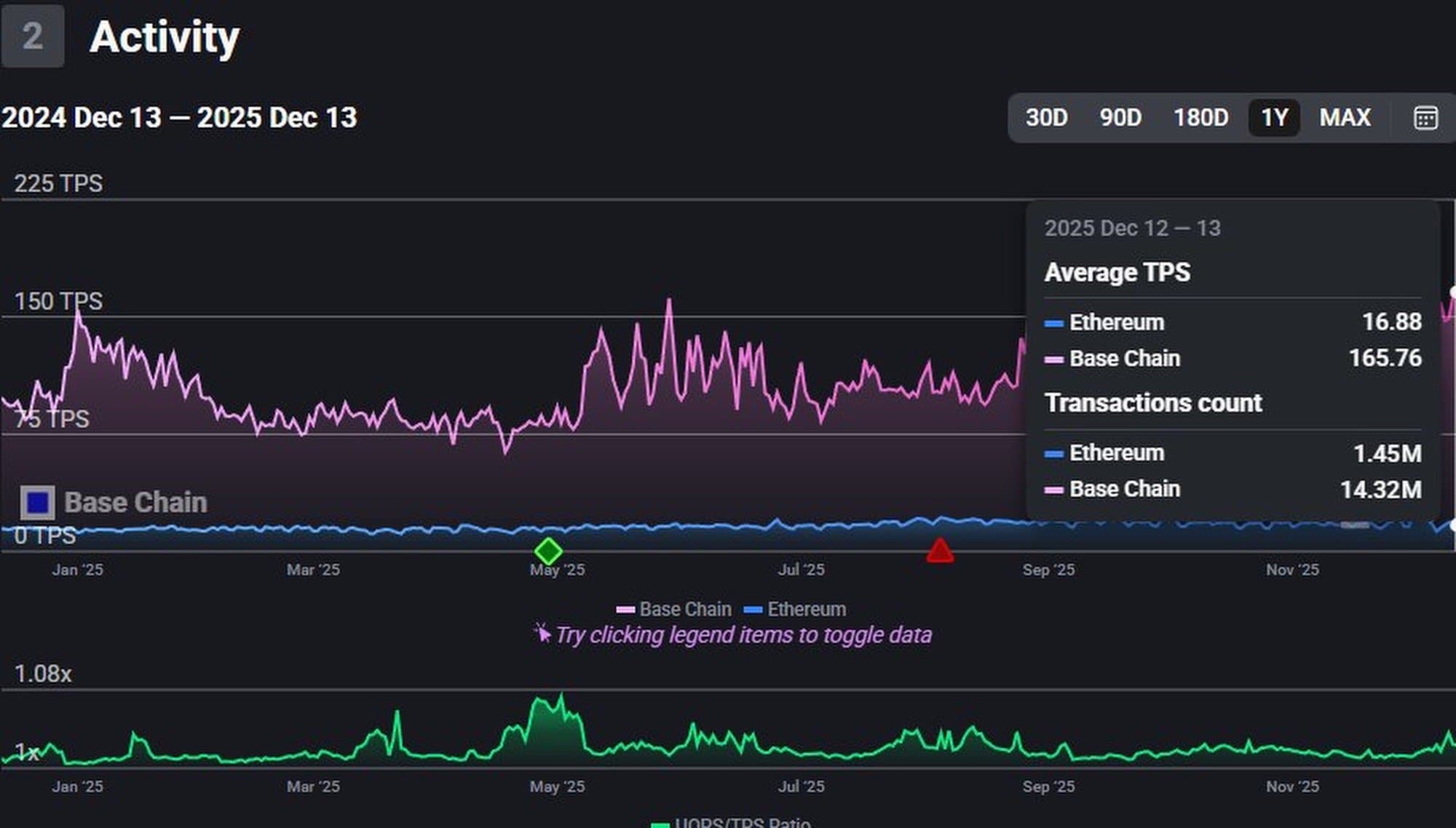
Task: Click the May '25 label on the TPS chart axis
Action: [x=557, y=570]
